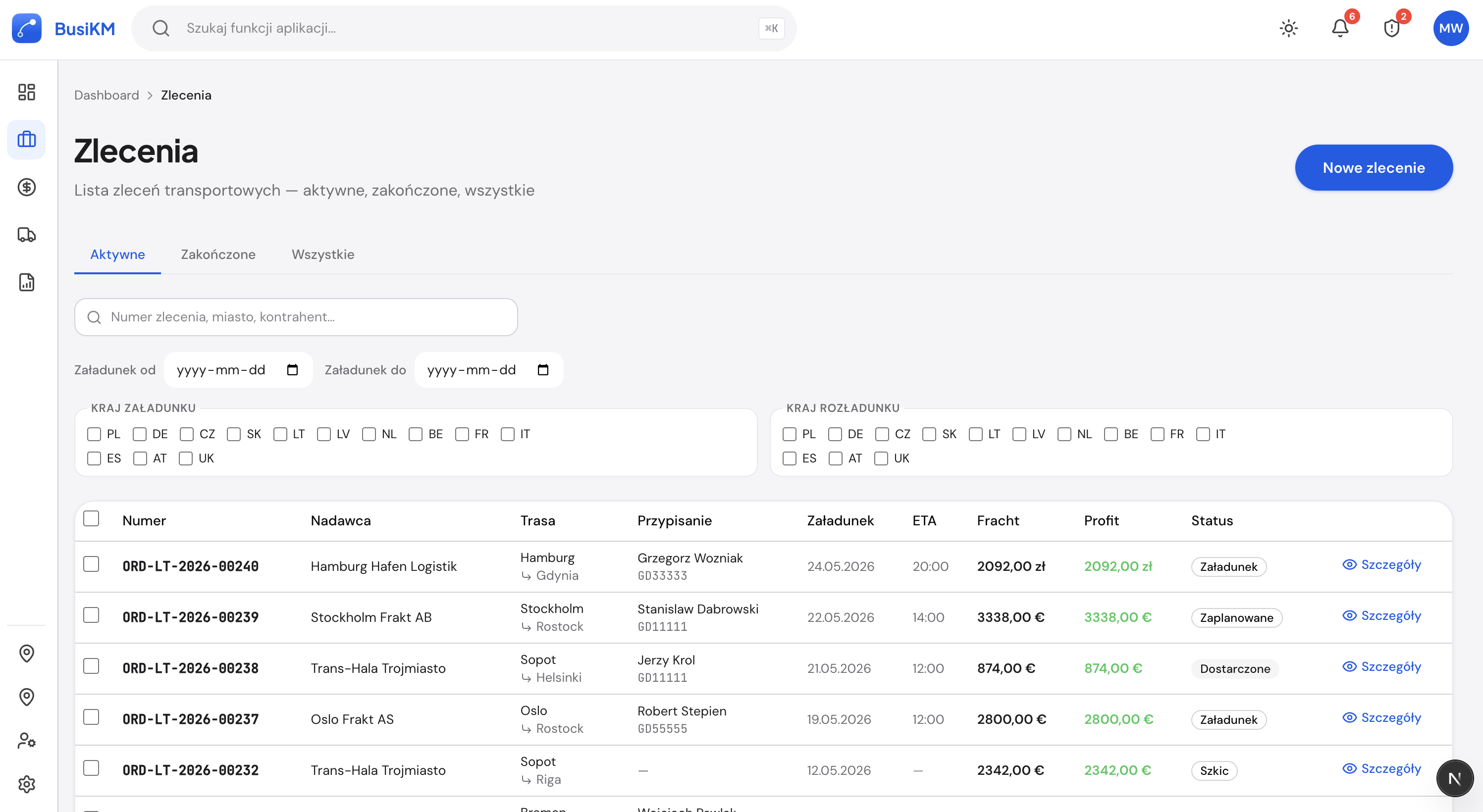Open the shield alerts icon with 2 badge
The height and width of the screenshot is (812, 1483).
[x=1391, y=28]
